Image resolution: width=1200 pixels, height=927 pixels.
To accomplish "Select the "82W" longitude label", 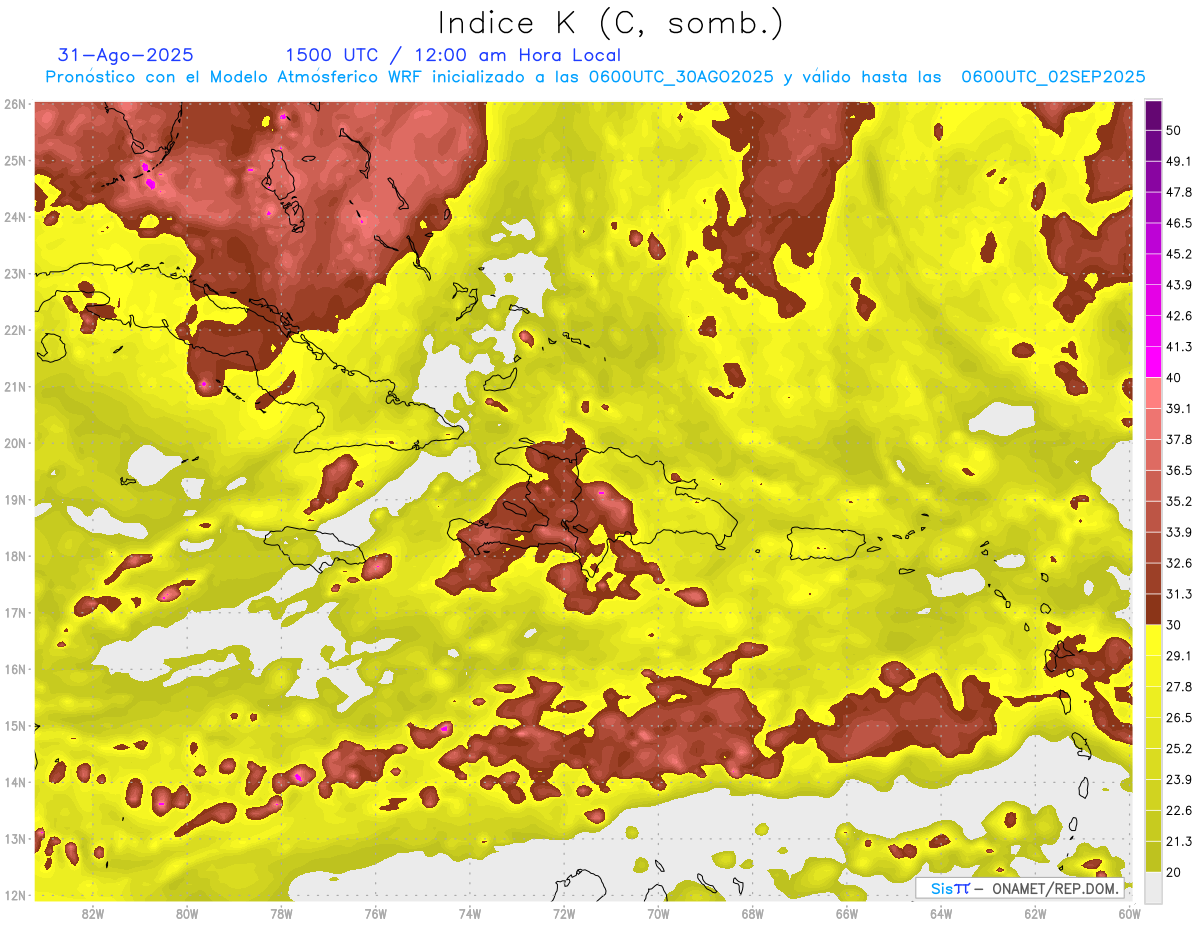I will coord(93,913).
